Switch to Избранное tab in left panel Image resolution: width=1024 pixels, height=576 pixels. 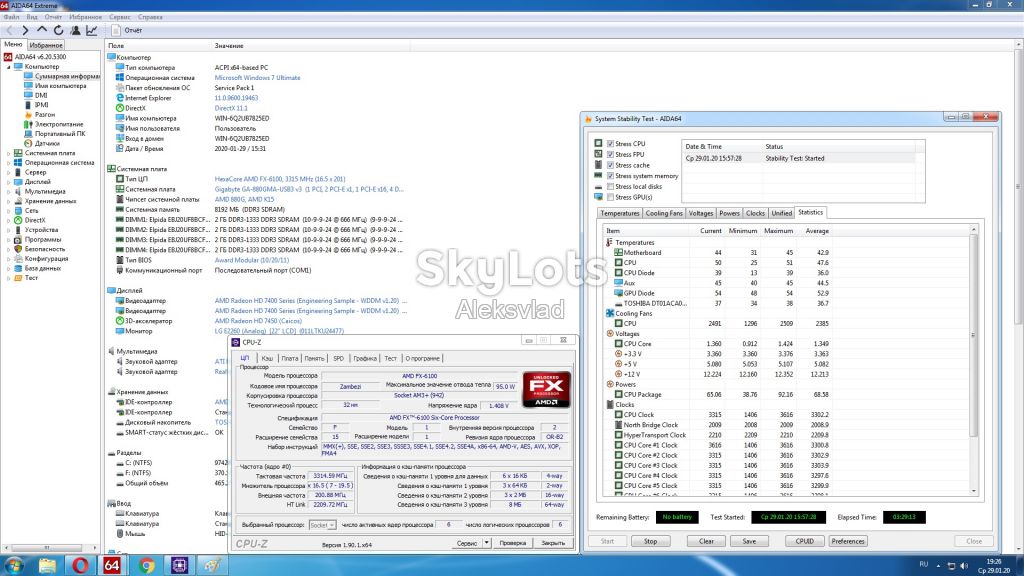click(x=46, y=45)
